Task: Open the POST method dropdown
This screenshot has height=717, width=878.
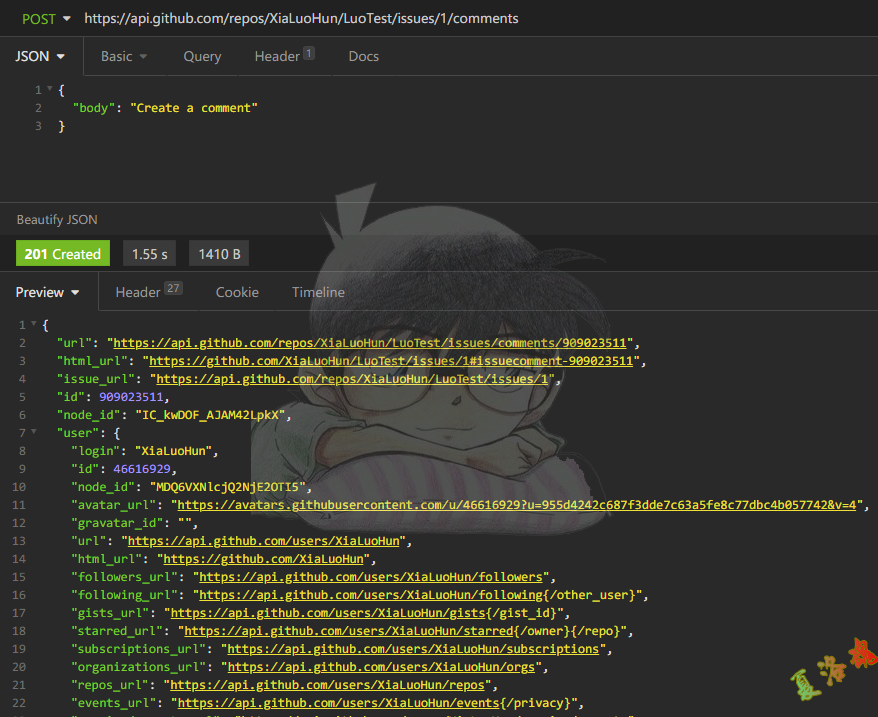Action: 46,18
